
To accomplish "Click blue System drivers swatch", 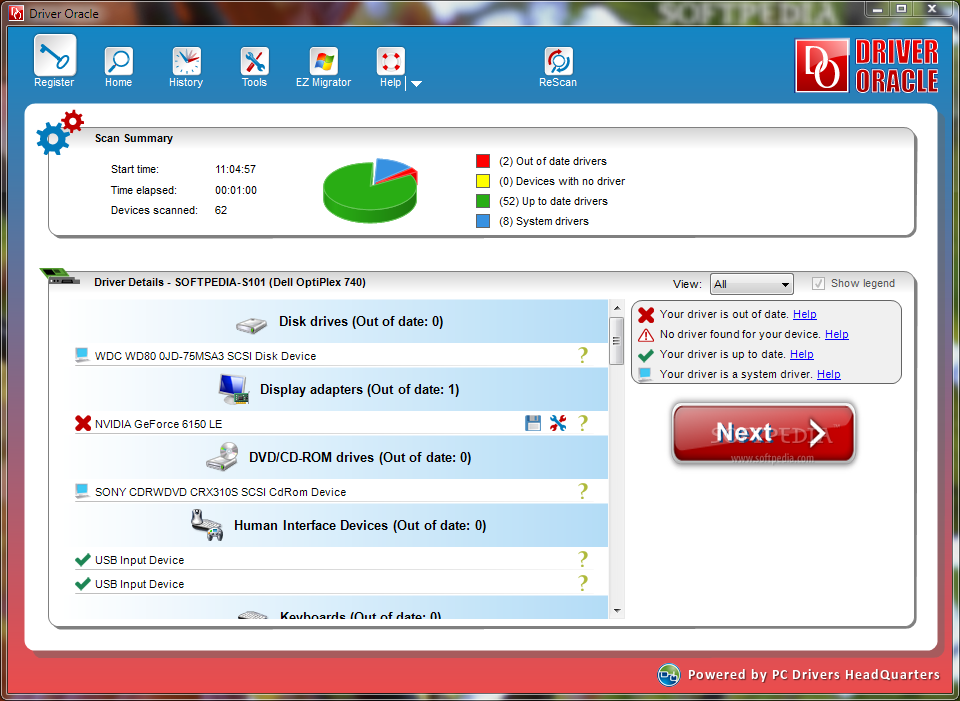I will tap(483, 221).
